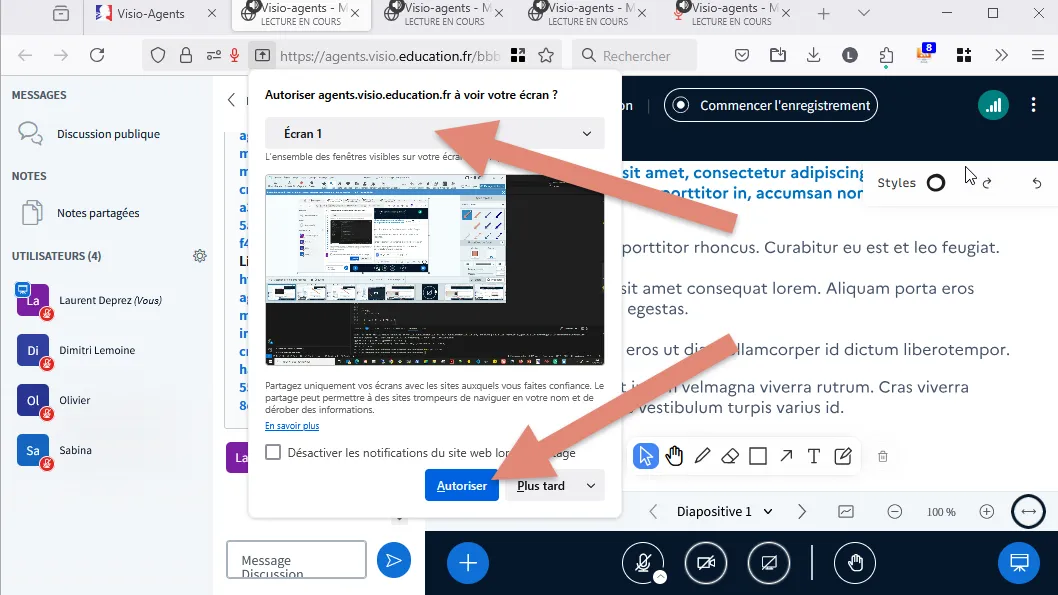Go to the previous slide
Viewport: 1058px width, 595px height.
coord(652,511)
